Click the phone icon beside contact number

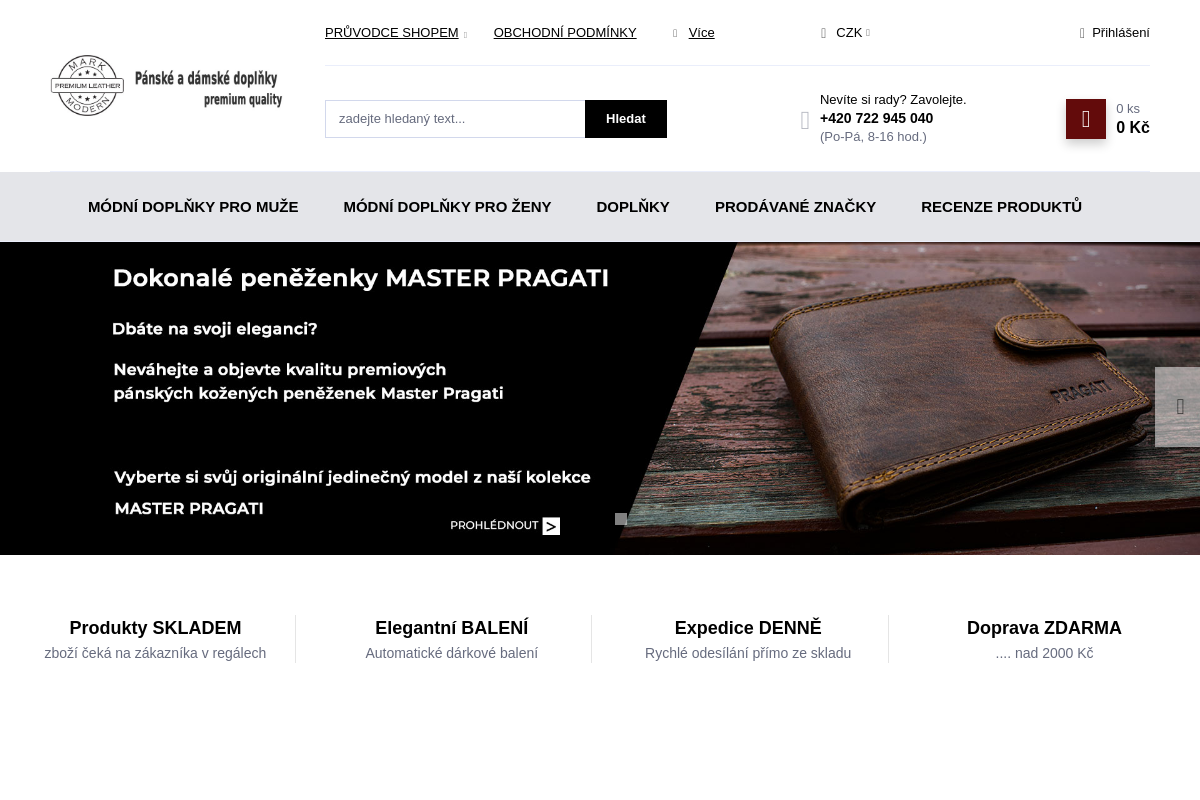click(805, 121)
